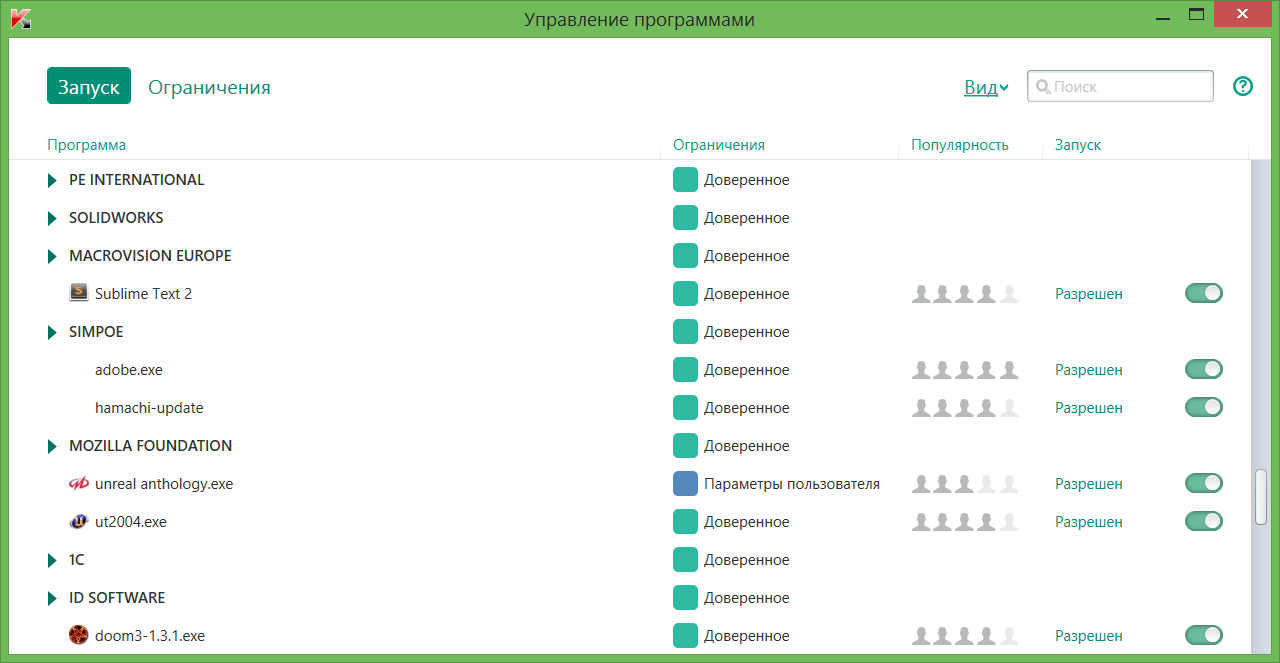The width and height of the screenshot is (1280, 663).
Task: Select the hamachi-update row name
Action: (x=149, y=408)
